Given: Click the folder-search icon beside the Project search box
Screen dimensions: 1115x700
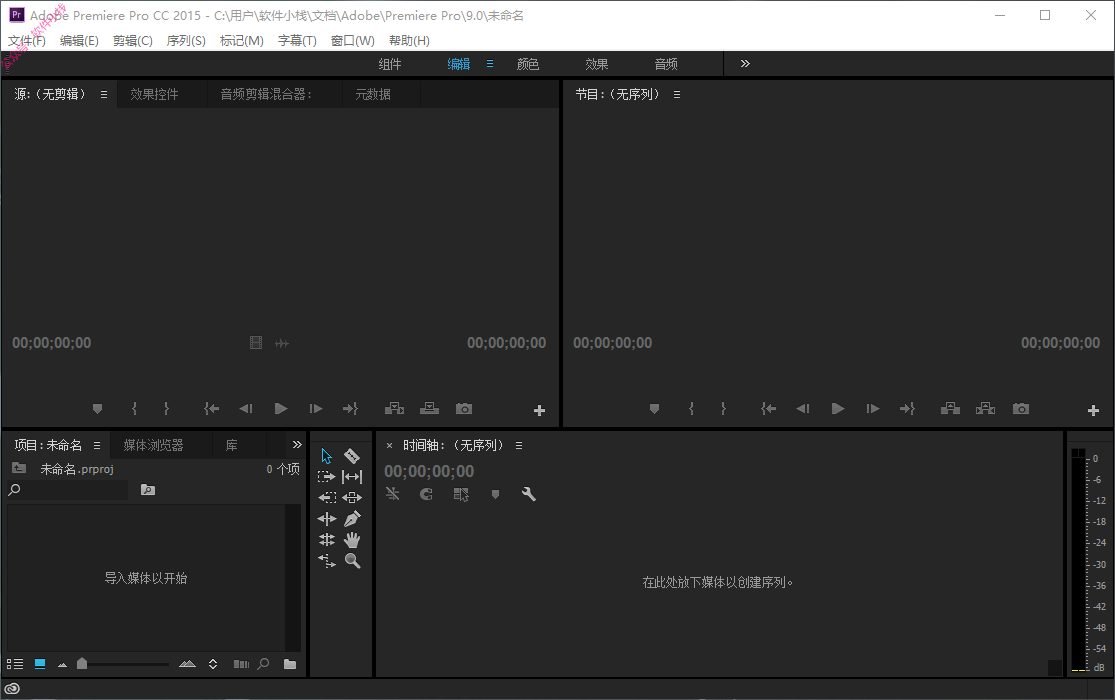Looking at the screenshot, I should point(148,489).
